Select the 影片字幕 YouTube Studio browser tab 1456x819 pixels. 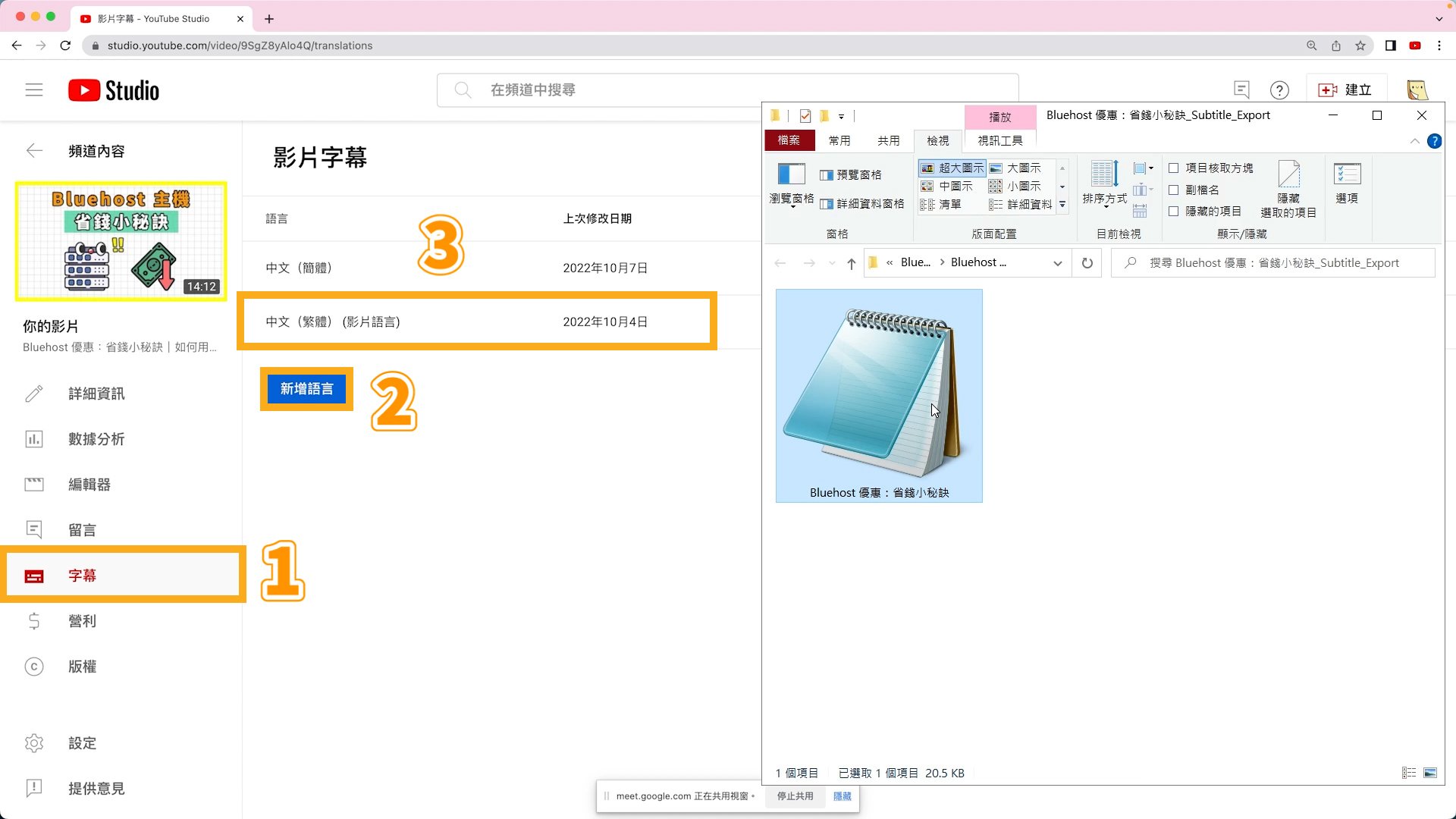pos(162,18)
